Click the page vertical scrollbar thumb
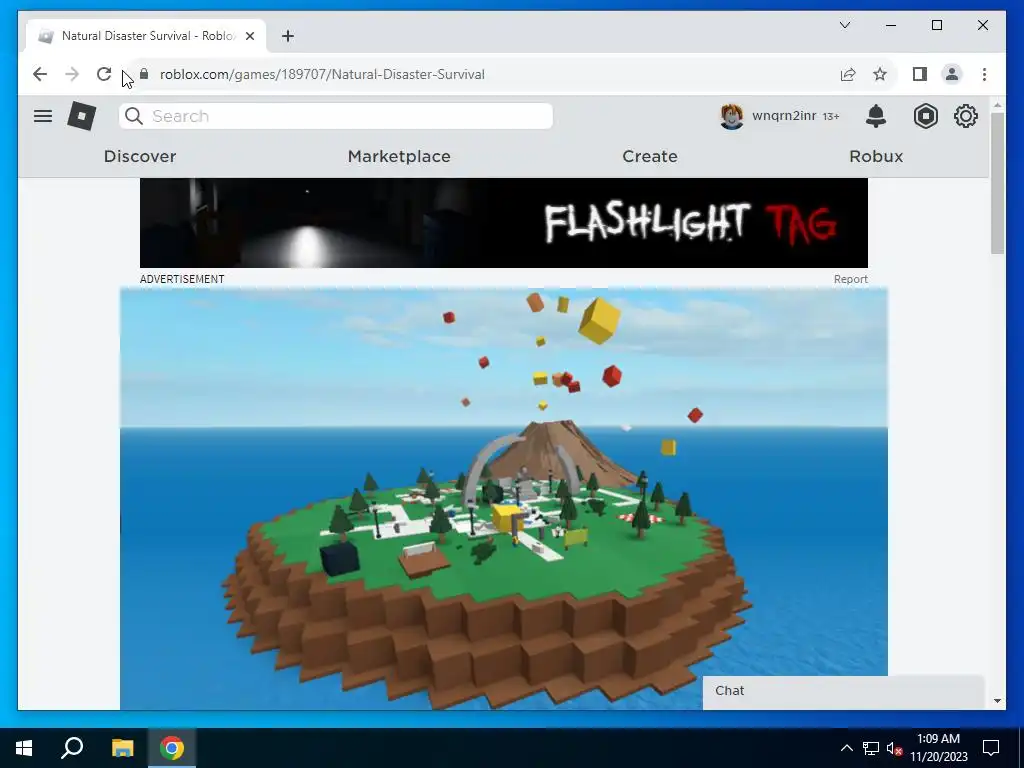Screen dimensions: 1024x768 pyautogui.click(x=997, y=183)
